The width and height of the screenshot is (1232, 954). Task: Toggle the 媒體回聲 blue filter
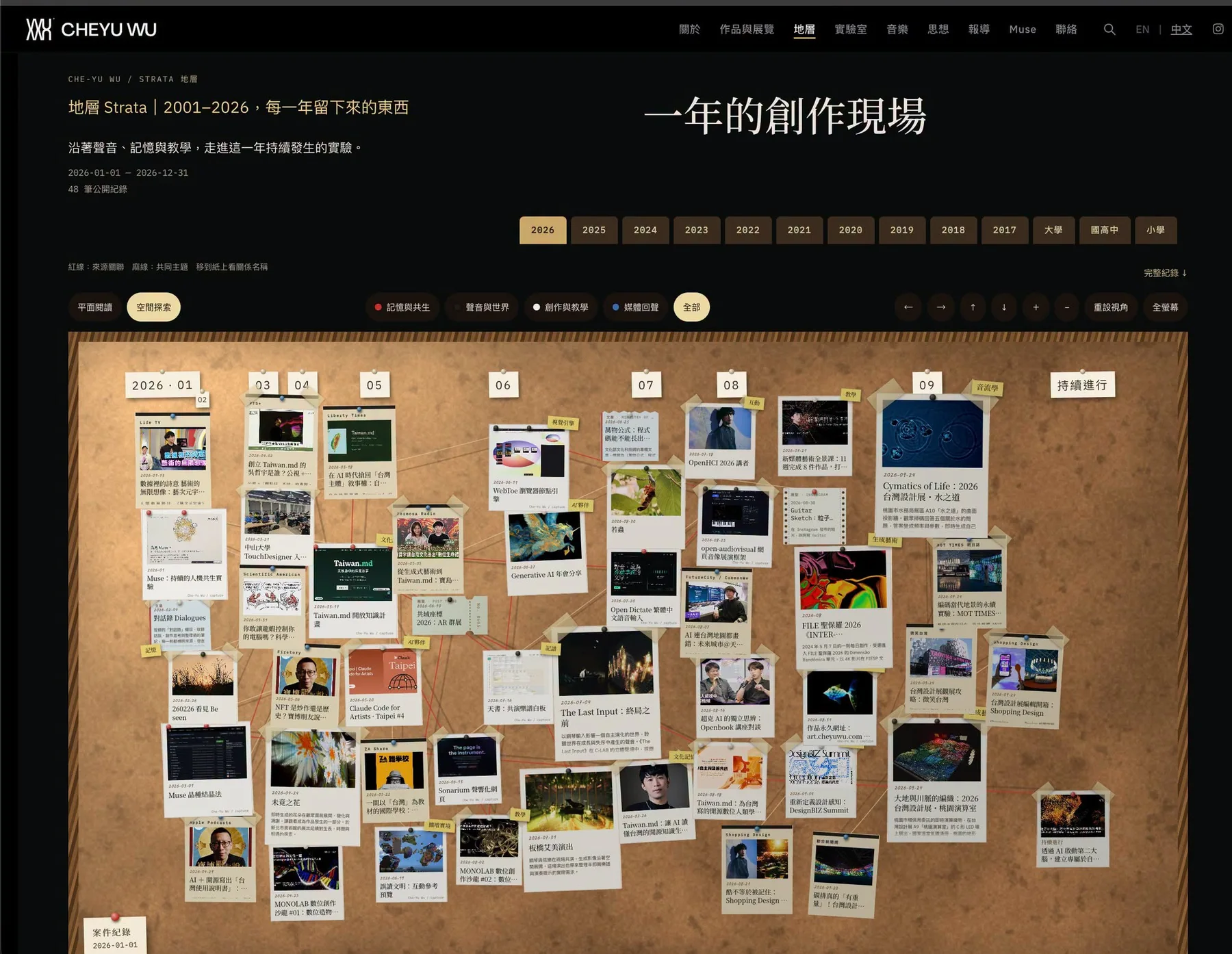coord(636,307)
